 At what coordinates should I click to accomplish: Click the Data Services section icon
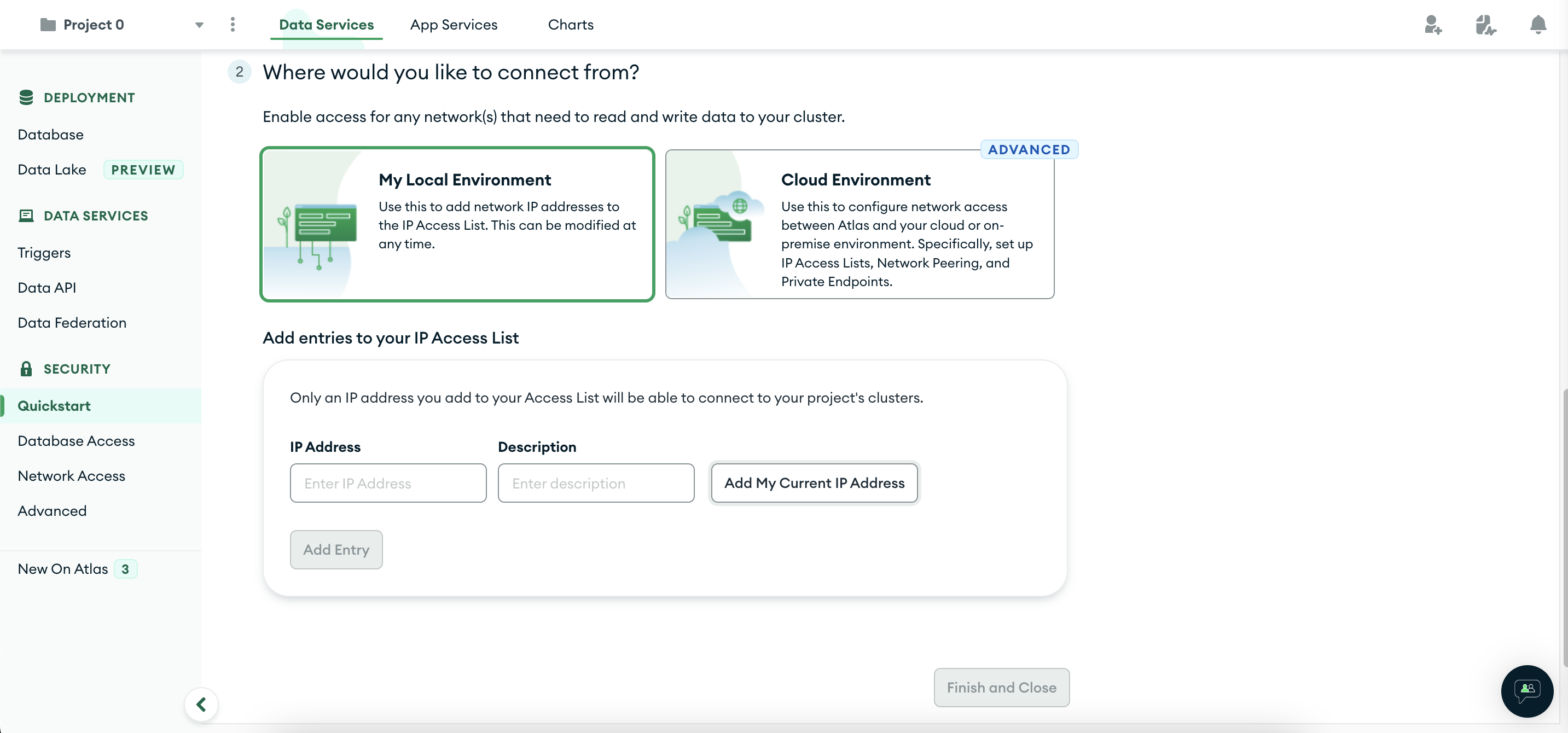[x=26, y=216]
